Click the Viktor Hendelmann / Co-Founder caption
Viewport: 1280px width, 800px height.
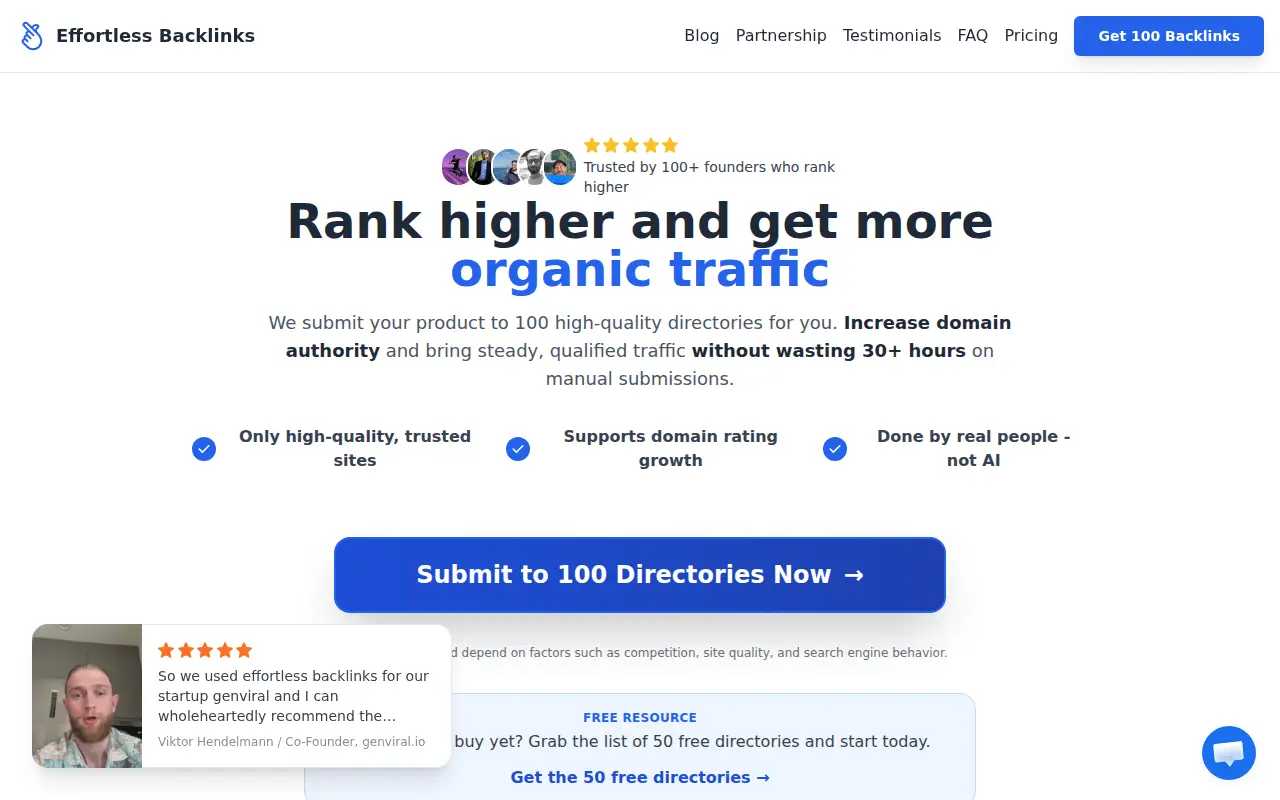[x=292, y=741]
